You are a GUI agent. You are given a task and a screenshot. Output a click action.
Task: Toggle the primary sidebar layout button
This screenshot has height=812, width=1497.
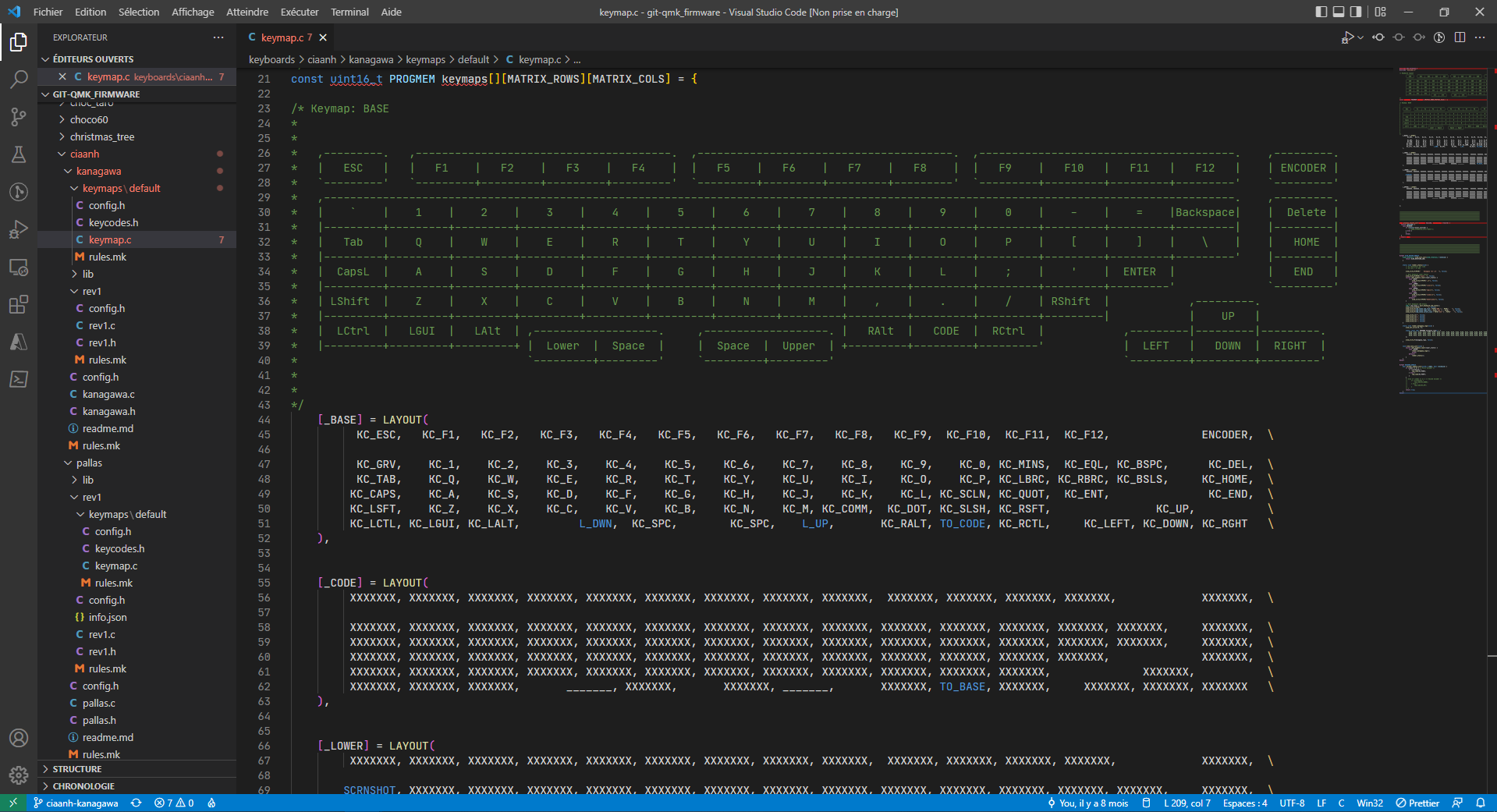(x=1321, y=12)
